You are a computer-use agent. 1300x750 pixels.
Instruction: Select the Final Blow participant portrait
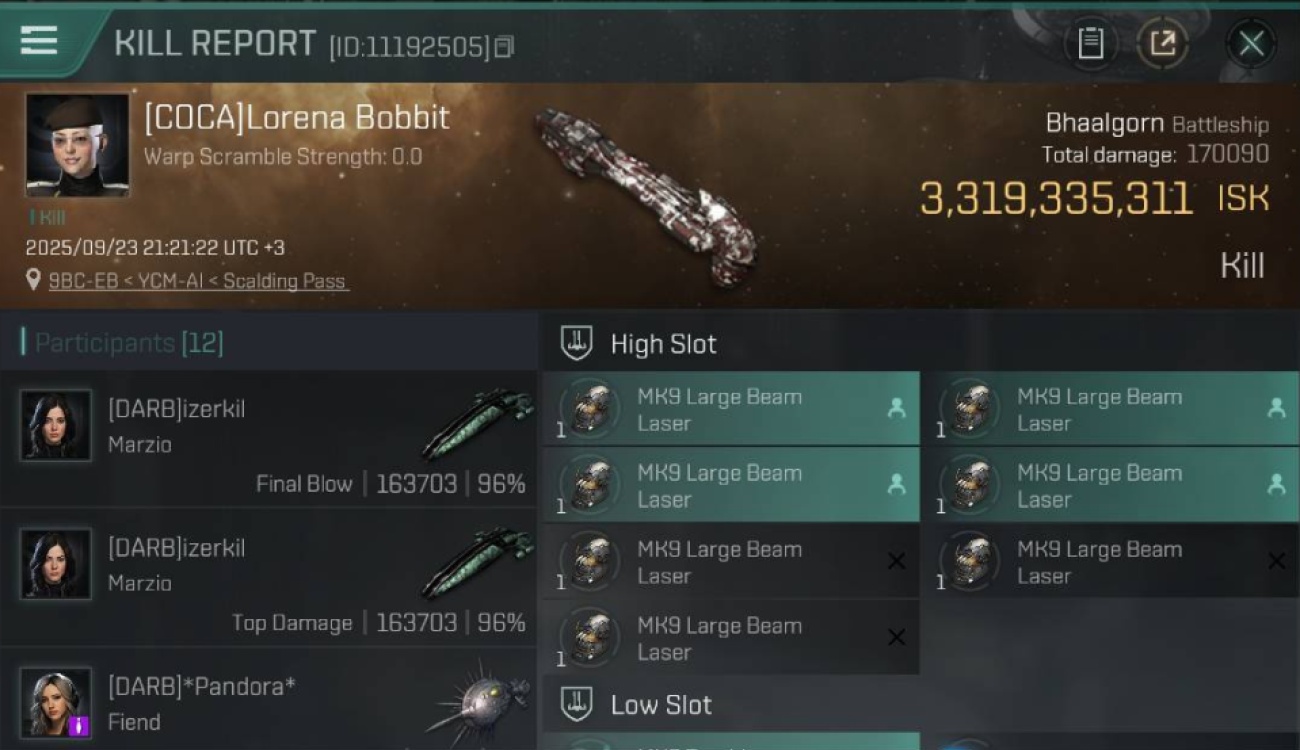pyautogui.click(x=56, y=425)
